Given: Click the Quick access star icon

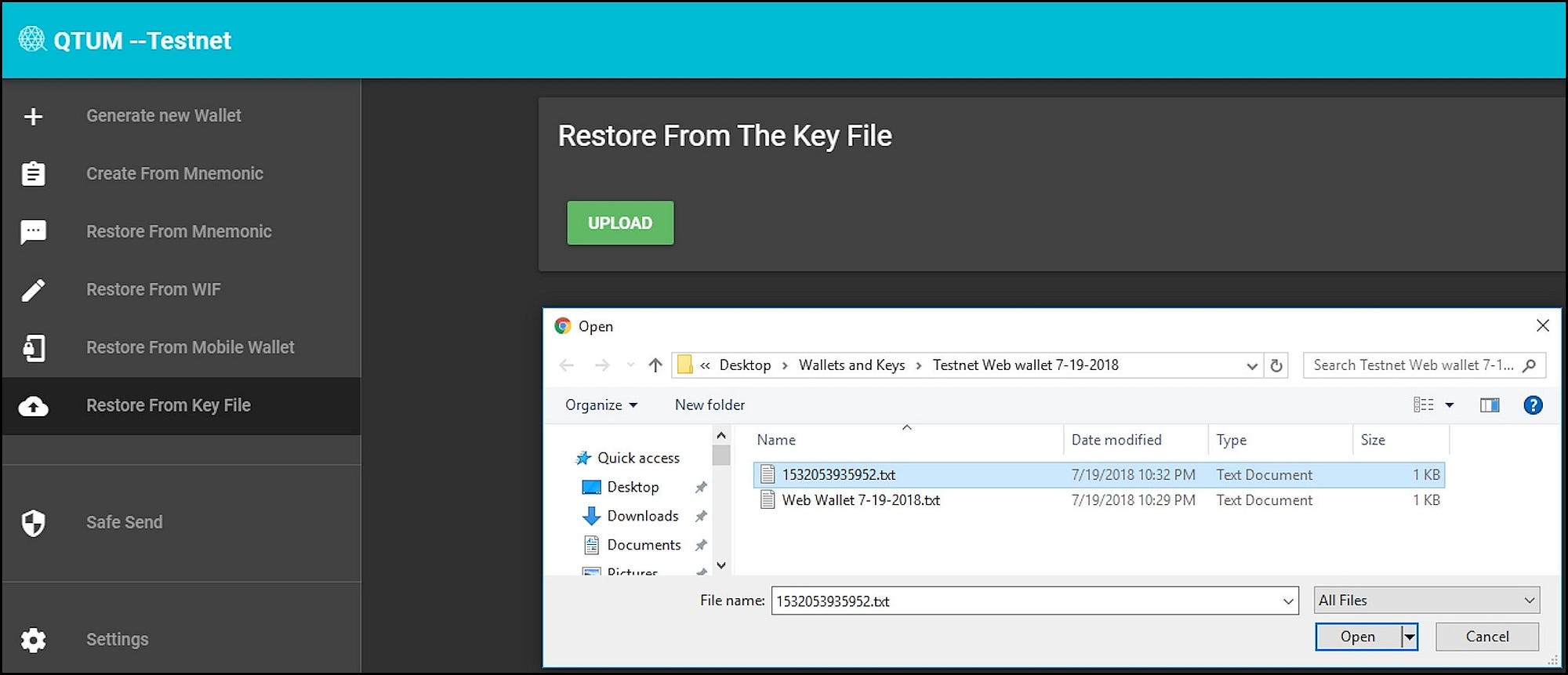Looking at the screenshot, I should click(583, 458).
